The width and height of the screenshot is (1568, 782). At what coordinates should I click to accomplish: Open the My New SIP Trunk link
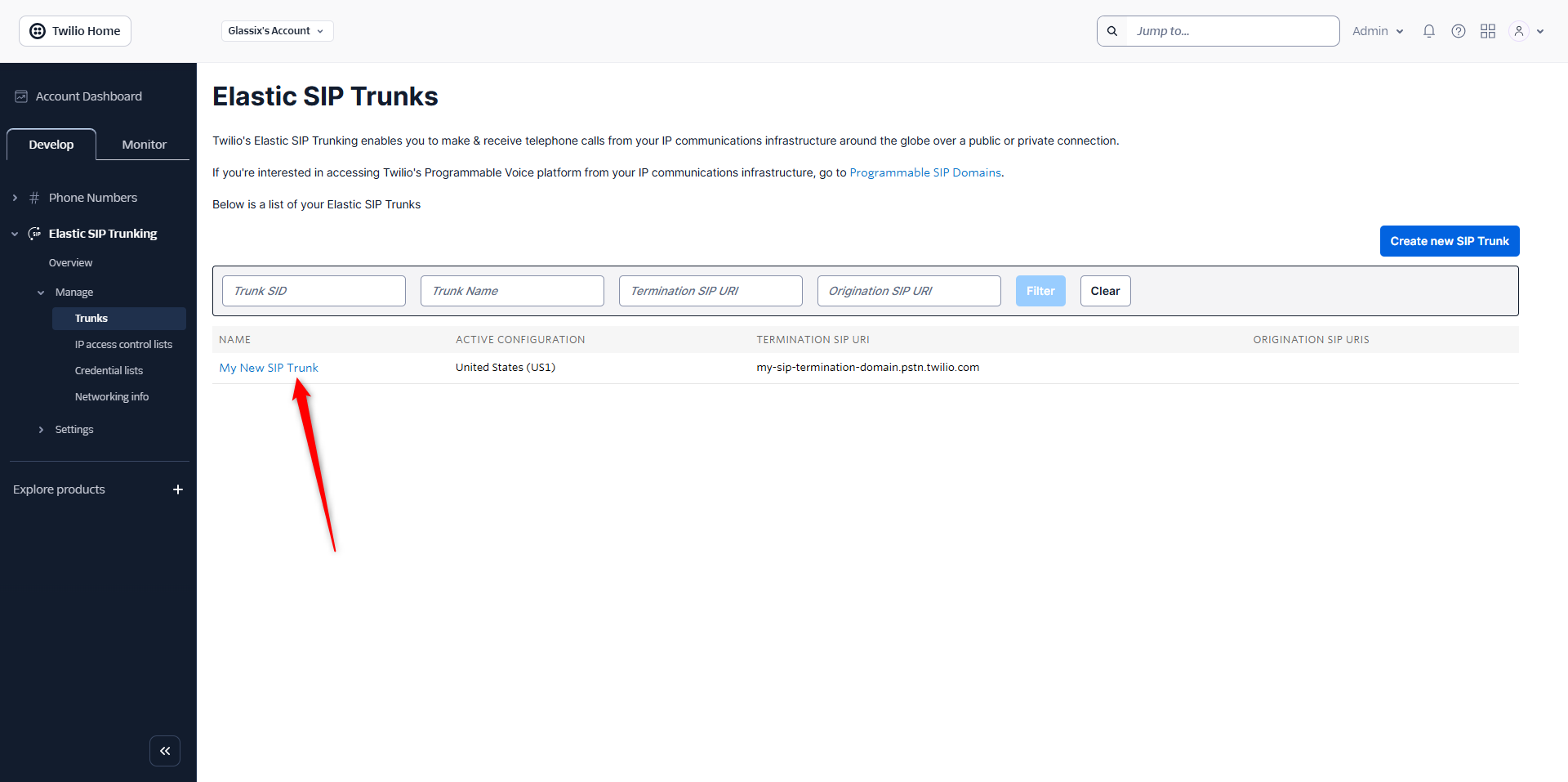(269, 368)
